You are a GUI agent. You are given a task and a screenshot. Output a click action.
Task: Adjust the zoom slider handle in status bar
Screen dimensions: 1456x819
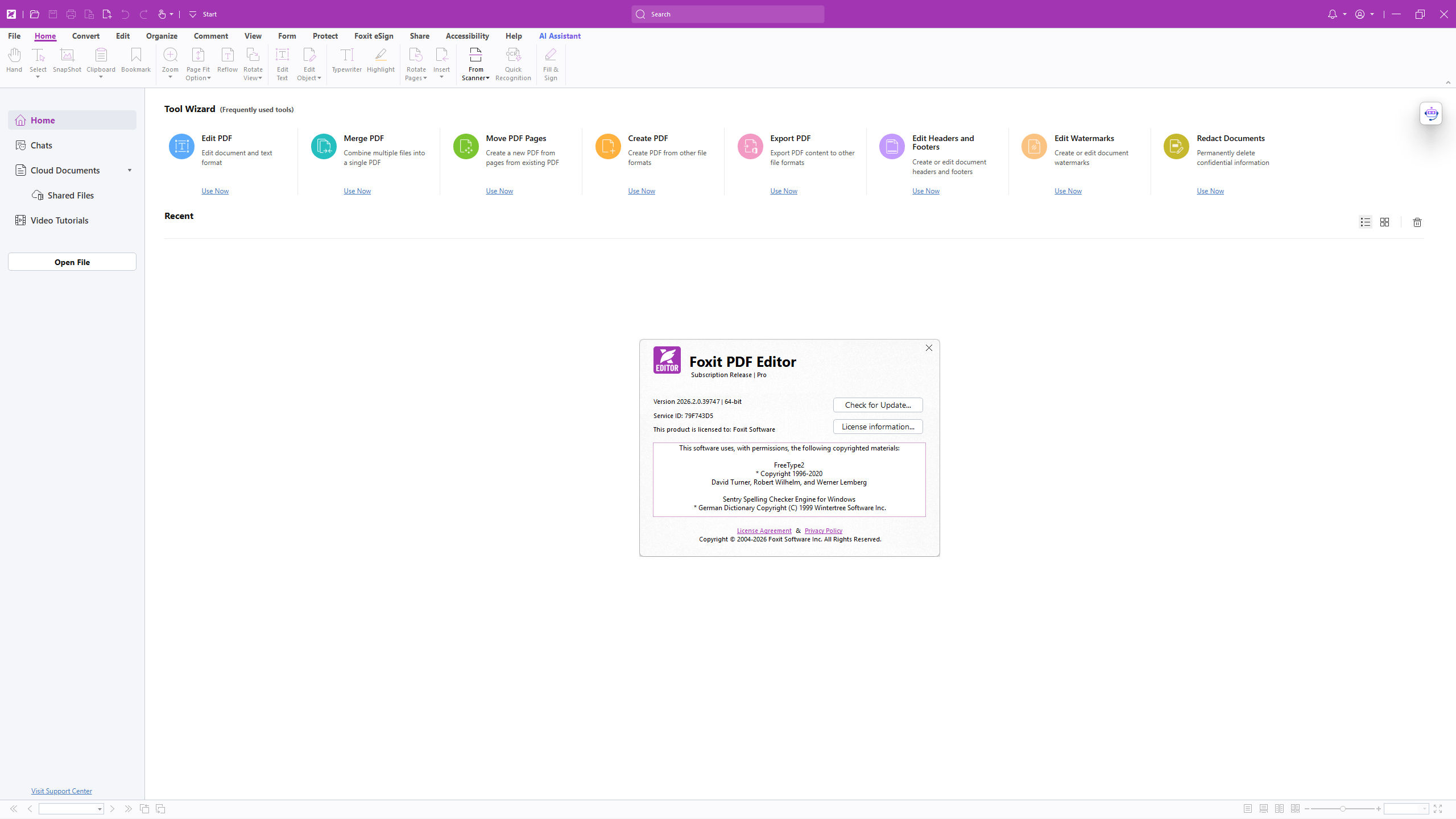click(x=1342, y=809)
